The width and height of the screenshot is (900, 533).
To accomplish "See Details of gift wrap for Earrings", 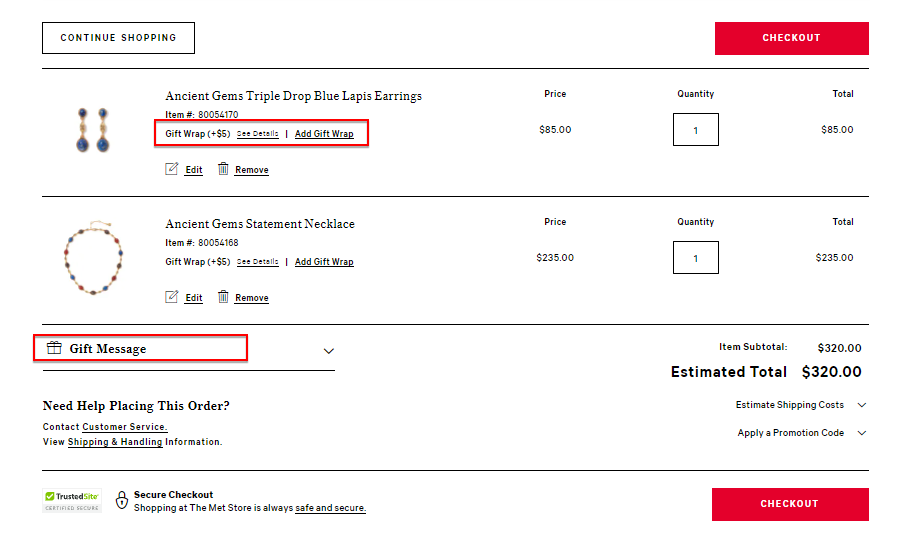I will tap(258, 134).
